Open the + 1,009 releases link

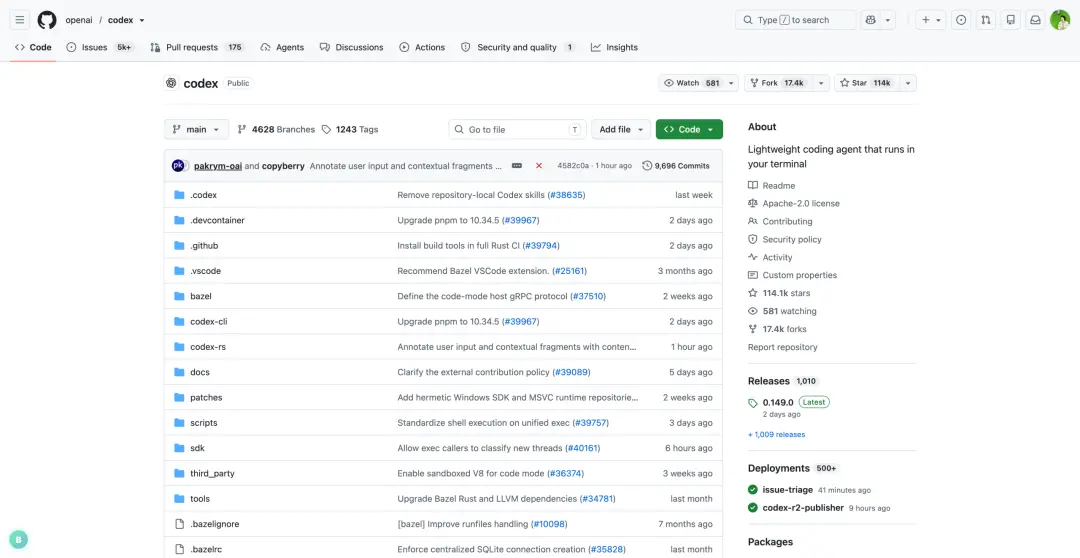coord(776,435)
